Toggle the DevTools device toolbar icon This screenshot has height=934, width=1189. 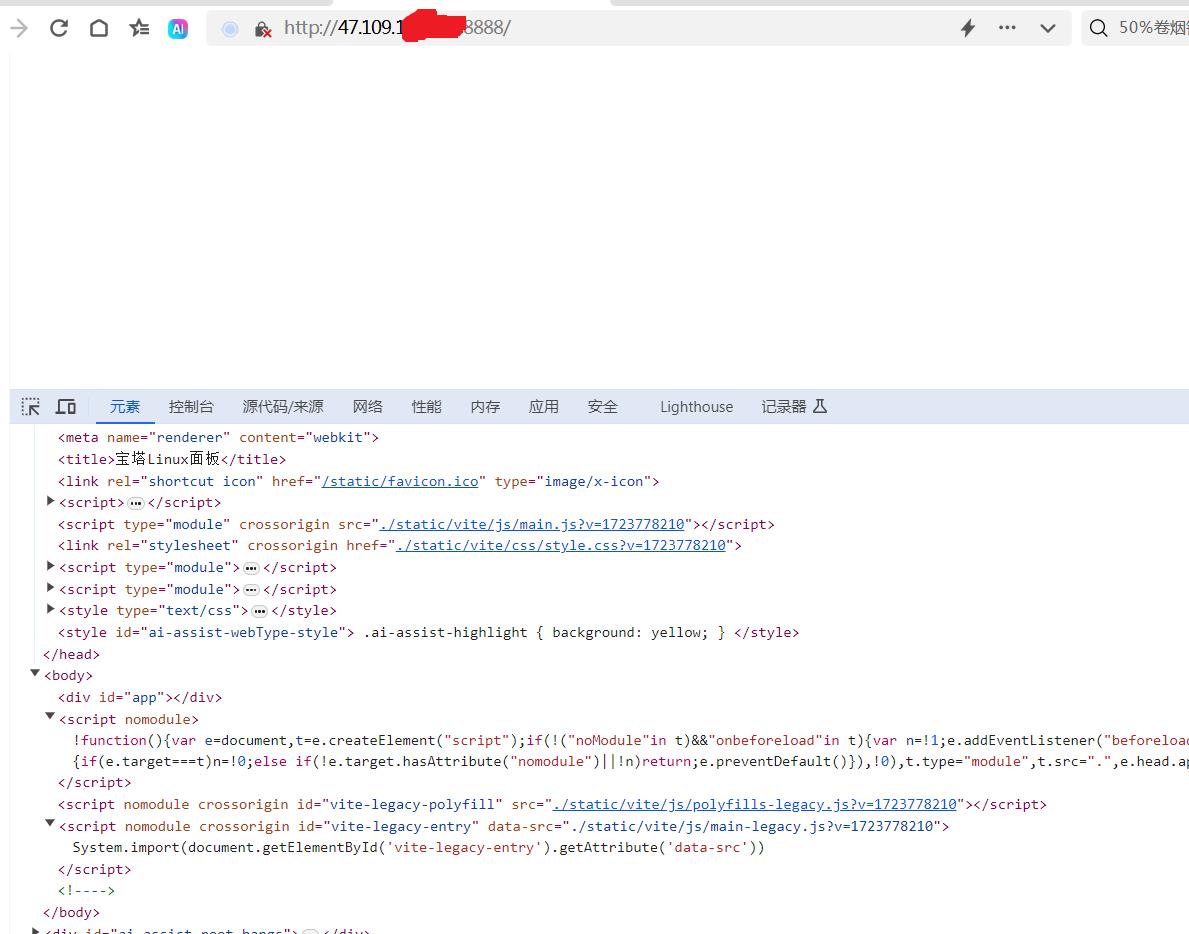point(66,407)
